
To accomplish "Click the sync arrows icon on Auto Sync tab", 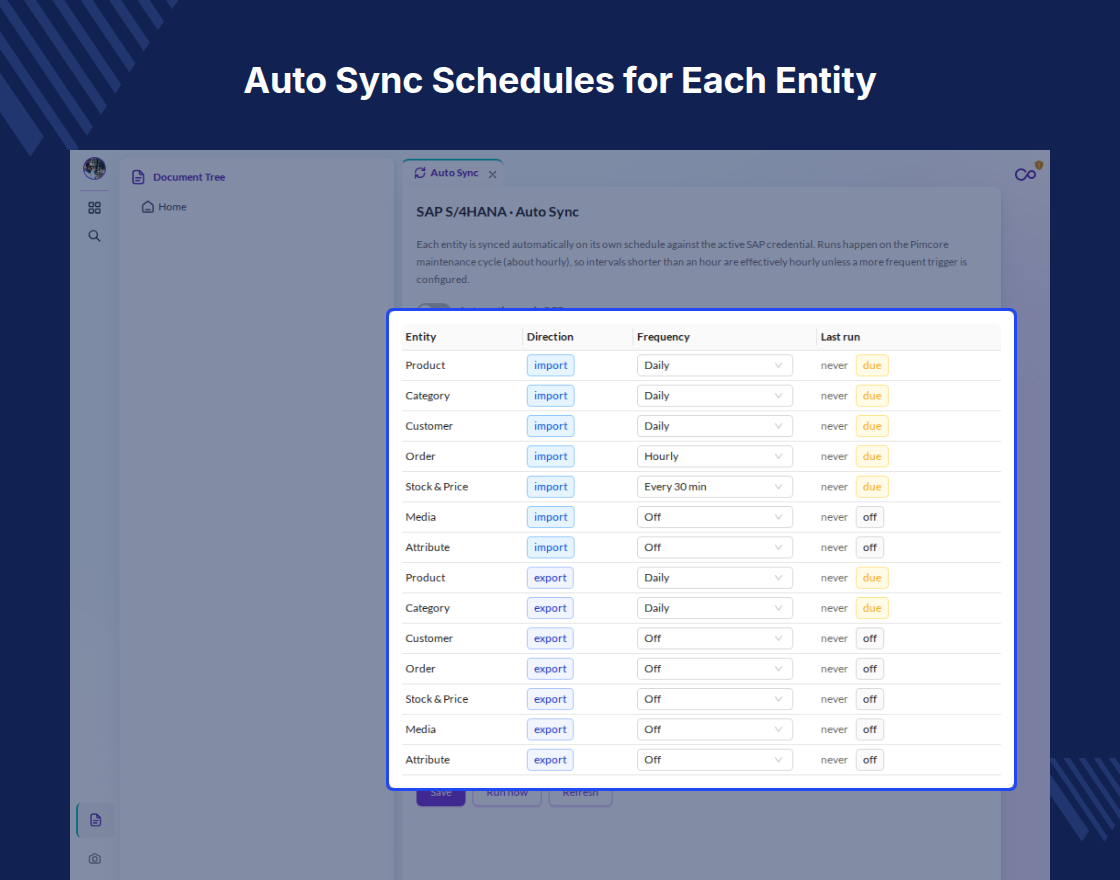I will point(420,173).
